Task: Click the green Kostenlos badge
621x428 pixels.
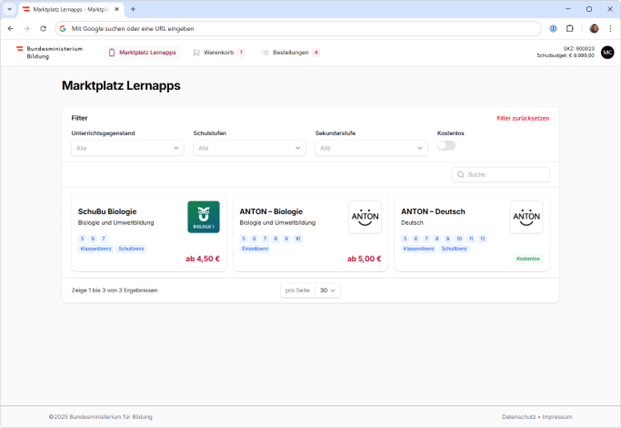Action: (x=528, y=259)
